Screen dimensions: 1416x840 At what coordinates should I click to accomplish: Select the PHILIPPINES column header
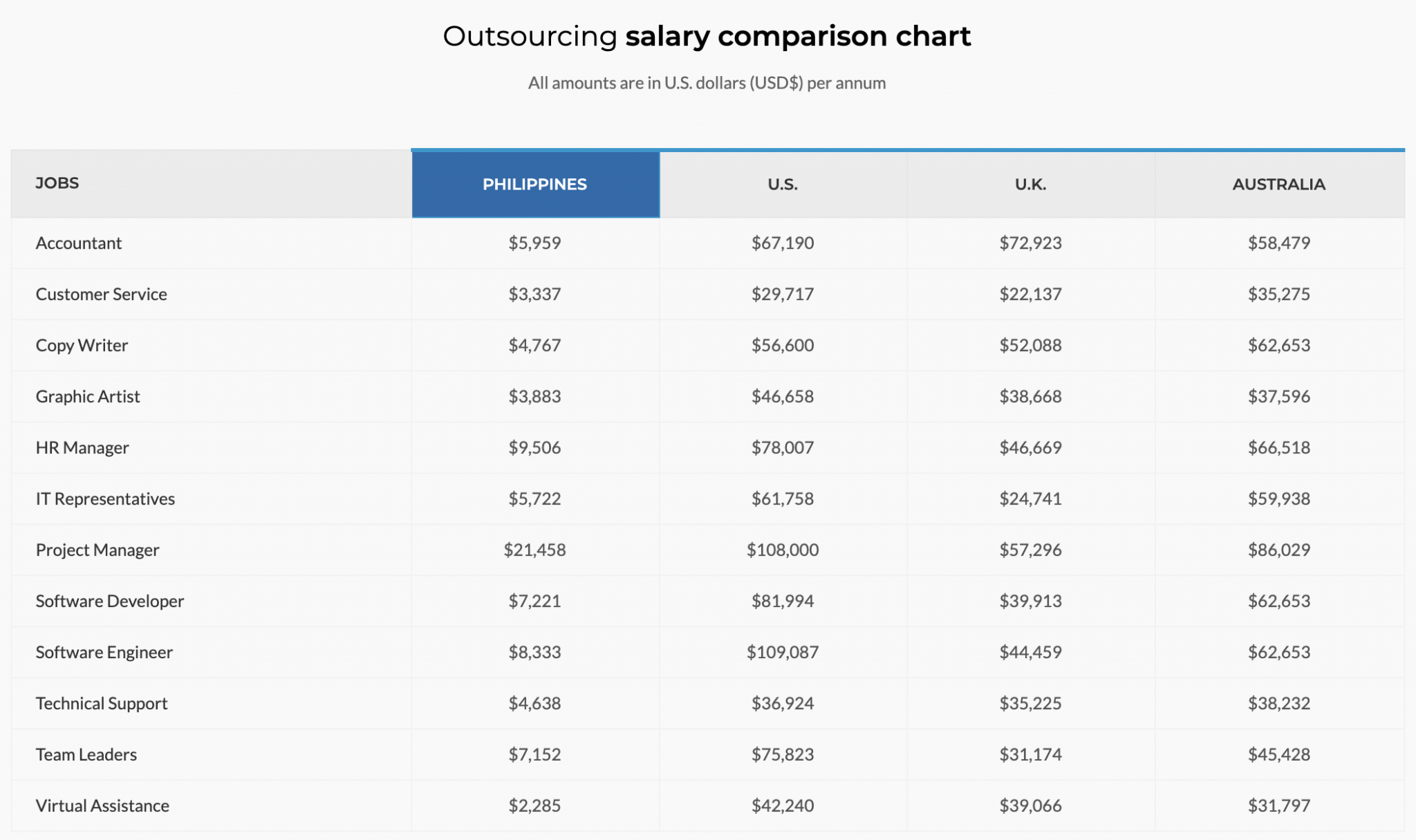point(534,185)
